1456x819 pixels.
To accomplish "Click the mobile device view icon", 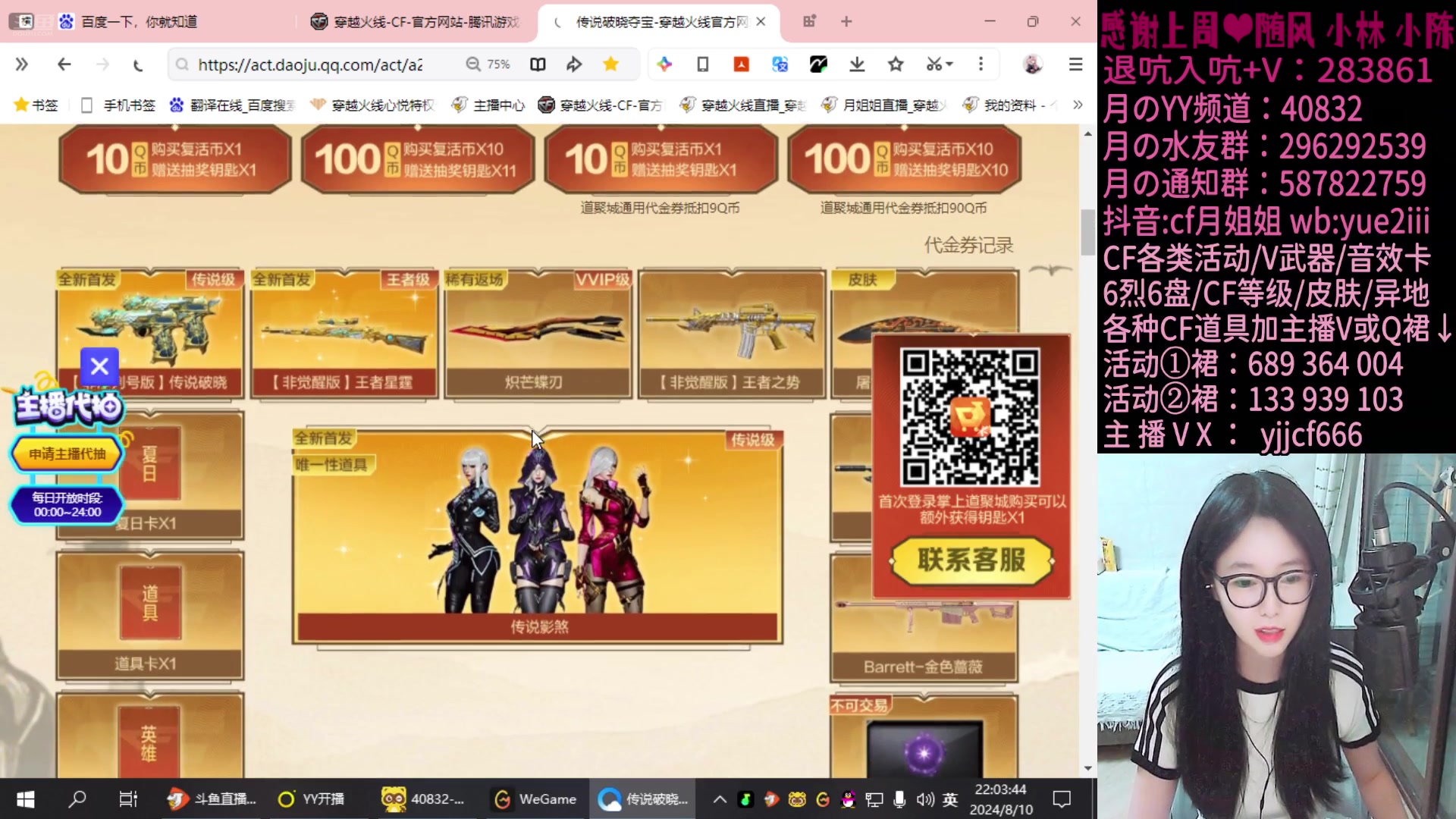I will [703, 64].
